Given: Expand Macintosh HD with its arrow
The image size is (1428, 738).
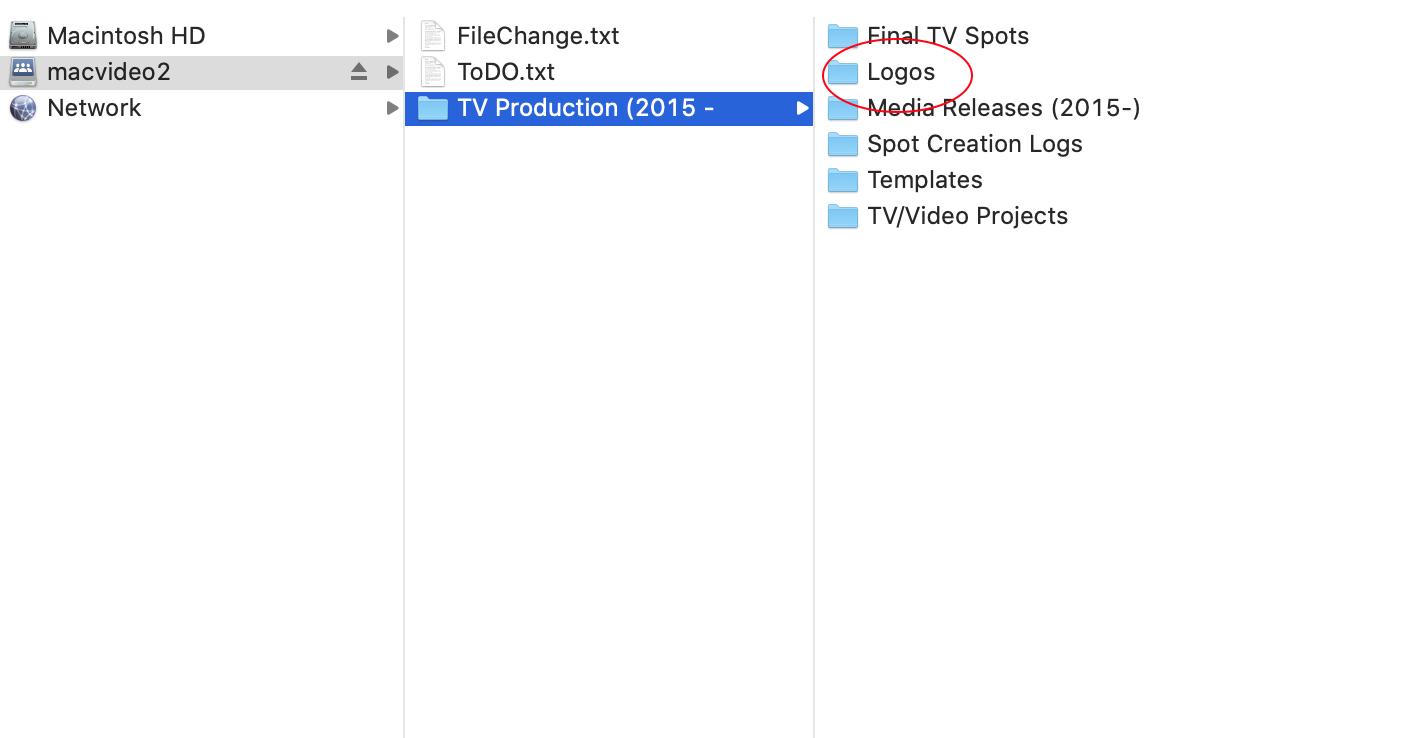Looking at the screenshot, I should click(392, 36).
